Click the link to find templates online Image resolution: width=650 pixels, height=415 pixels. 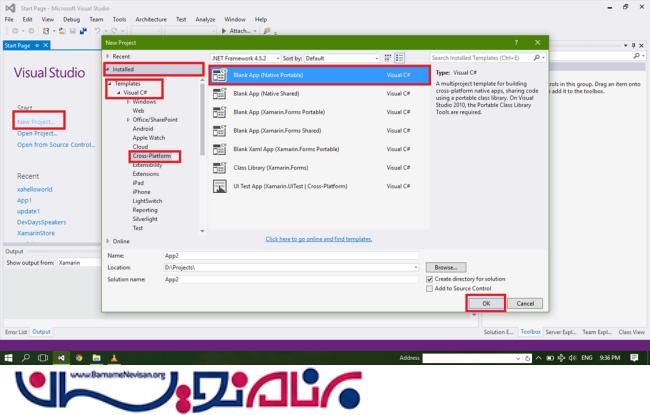[x=319, y=239]
